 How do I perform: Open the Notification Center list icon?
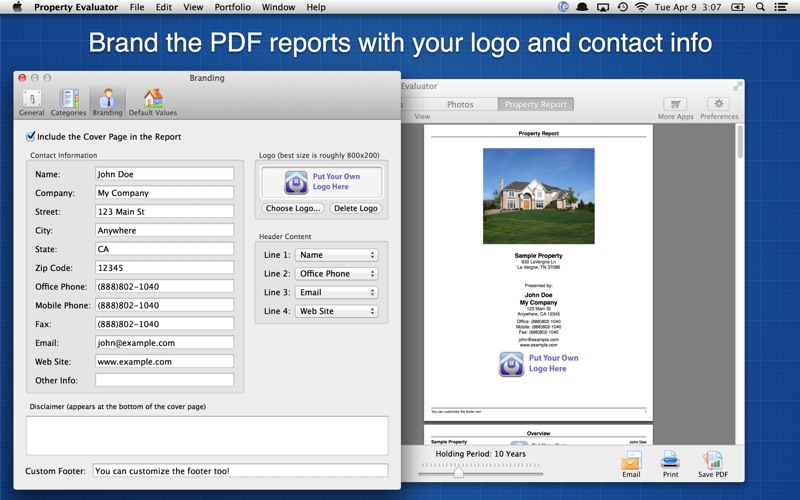(780, 7)
